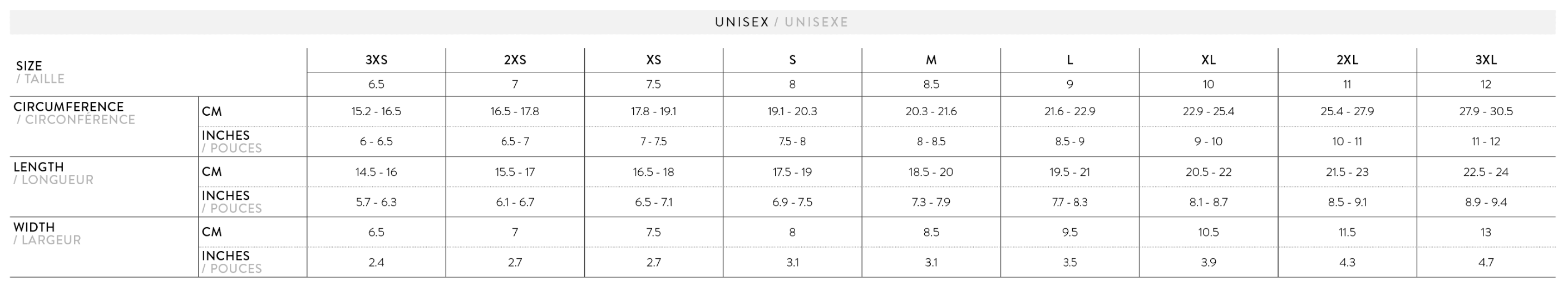Click the UNISEX heading at the top

click(x=741, y=22)
